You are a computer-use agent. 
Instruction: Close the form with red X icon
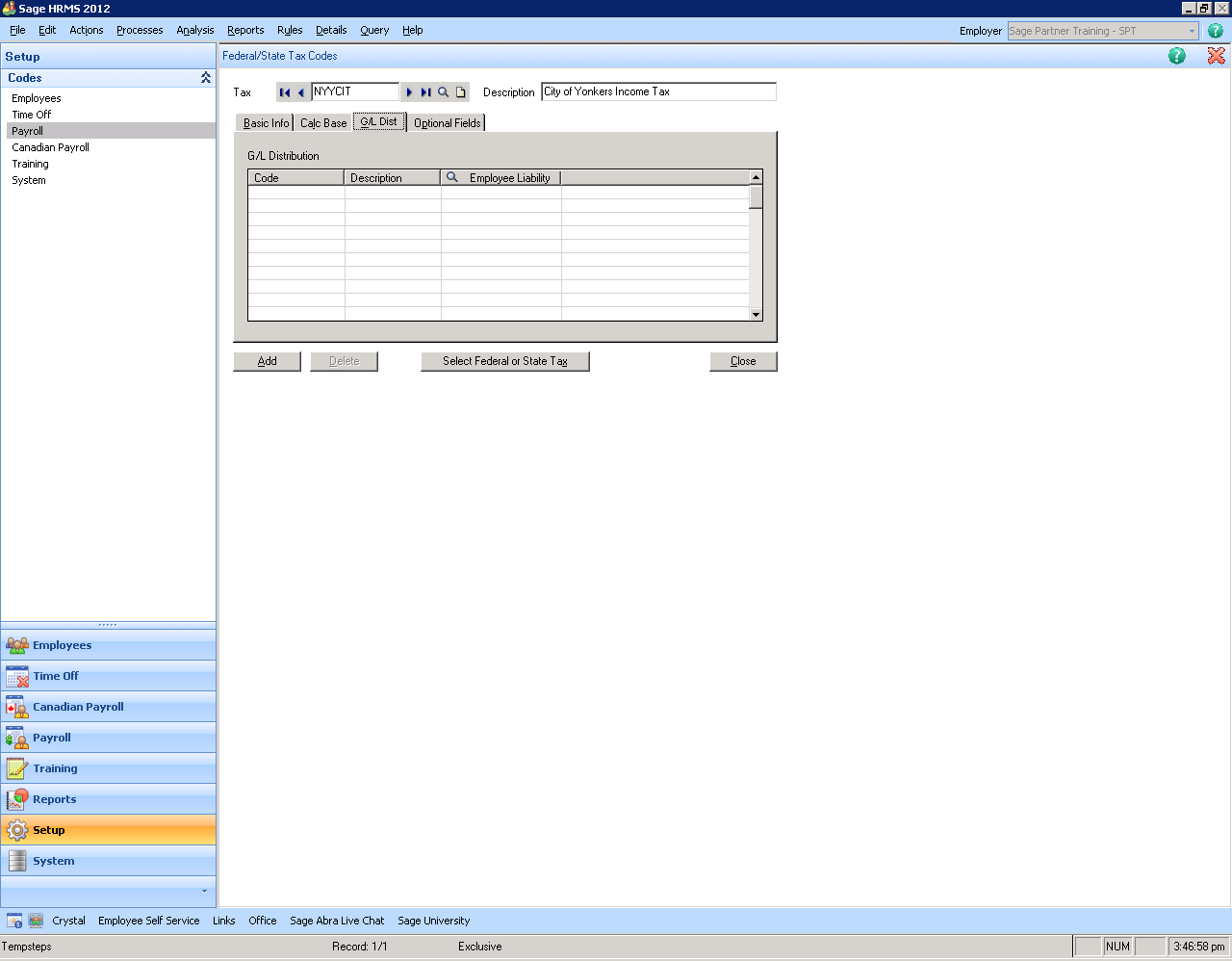coord(1216,56)
